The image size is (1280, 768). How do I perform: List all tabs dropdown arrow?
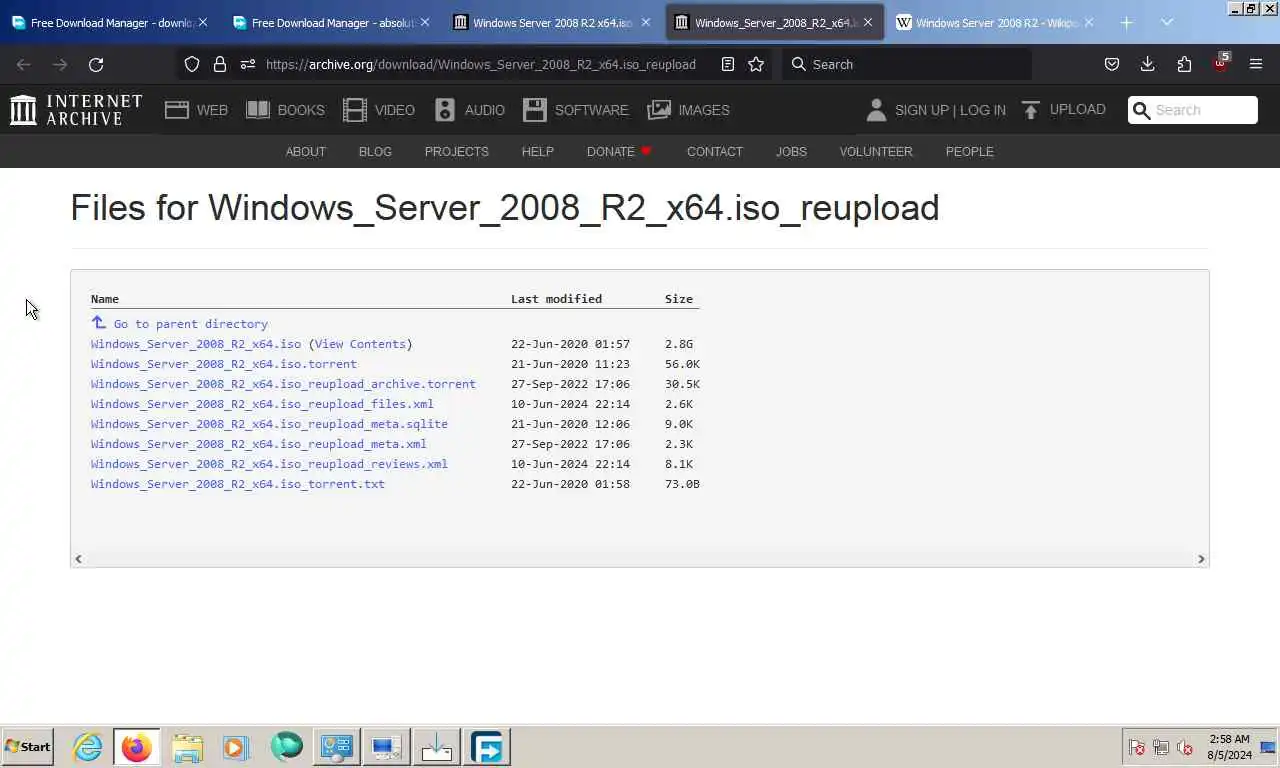point(1167,22)
